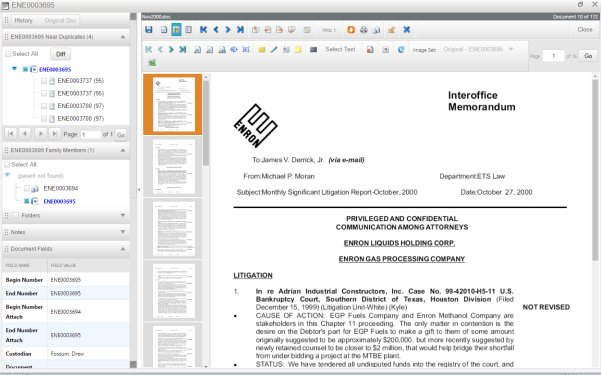Go to the previous document

(x=216, y=30)
